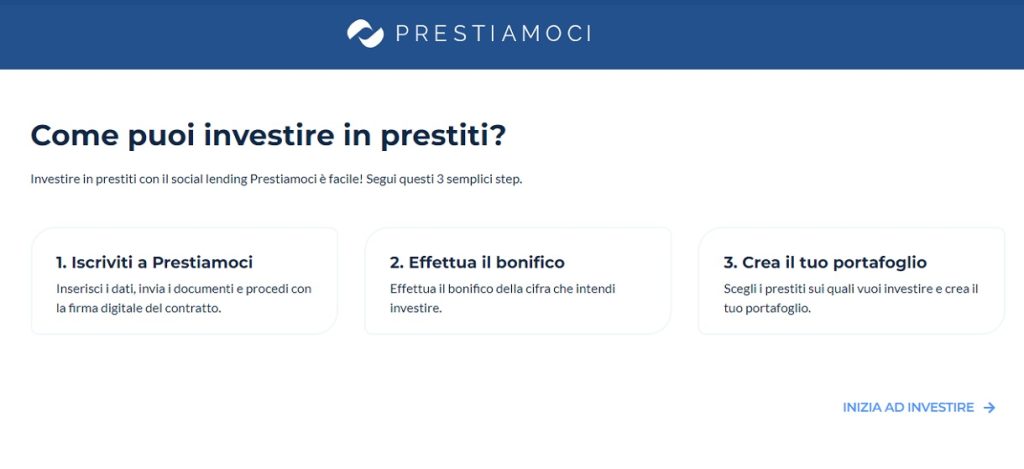Click the line Effettua il bonifico della cifra
The width and height of the screenshot is (1024, 469).
[x=503, y=288]
